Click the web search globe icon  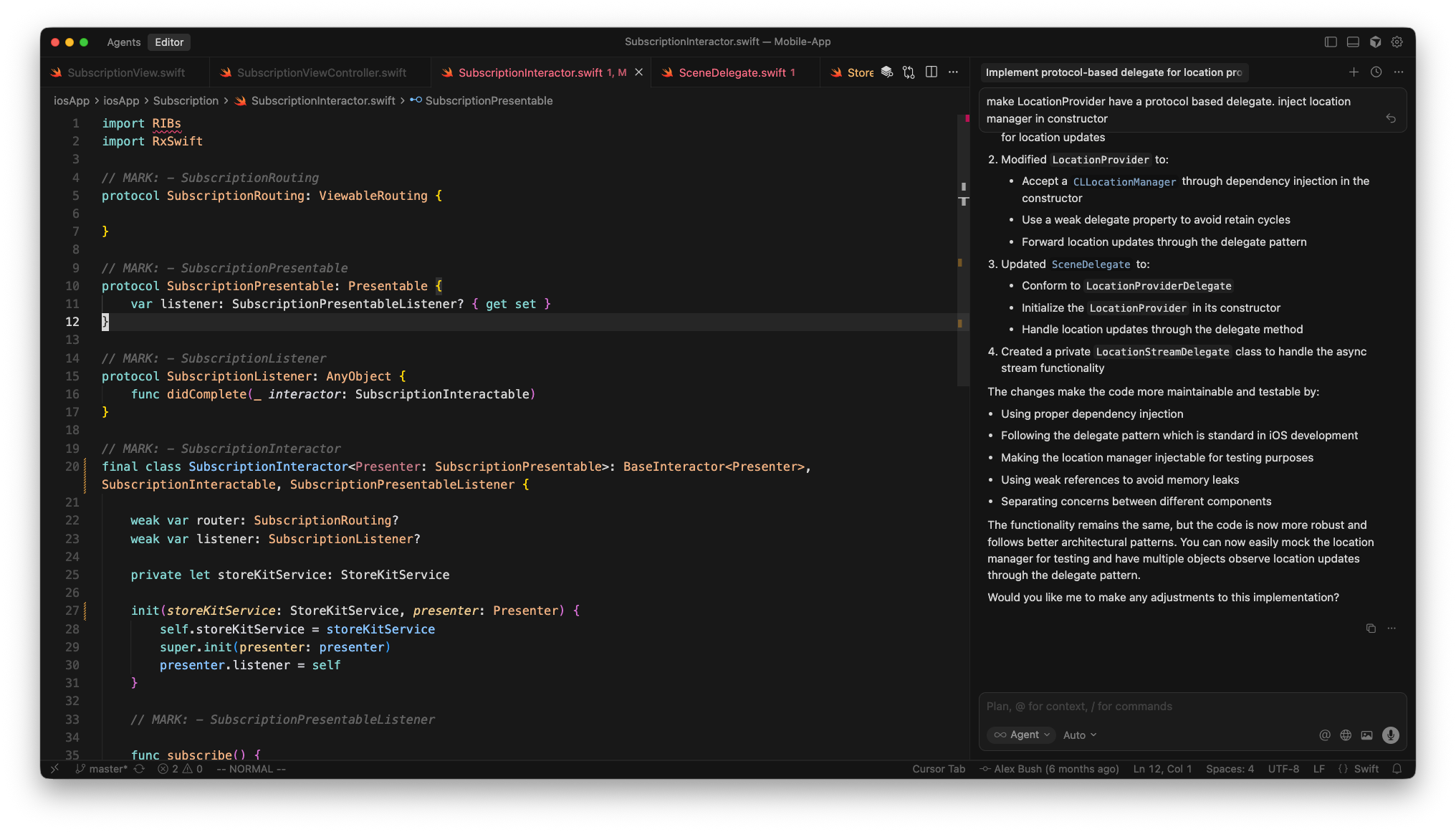coord(1346,735)
